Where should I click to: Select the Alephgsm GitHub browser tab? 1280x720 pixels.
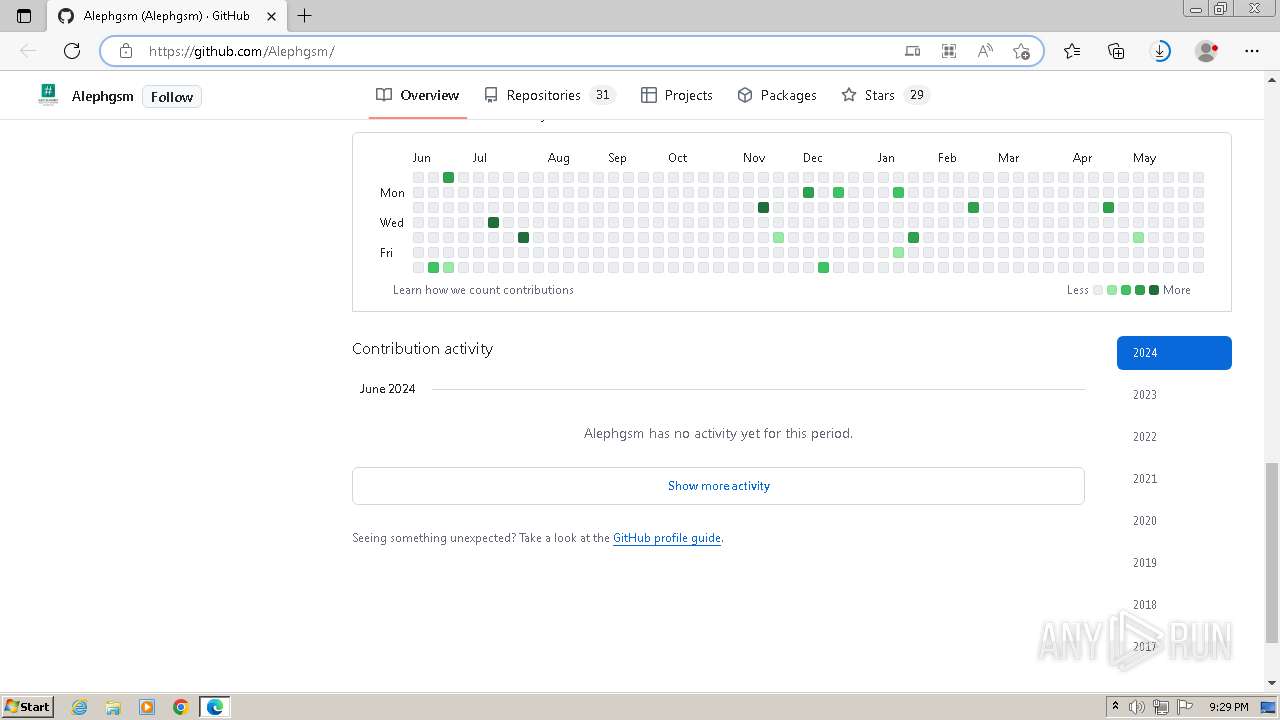pos(165,16)
